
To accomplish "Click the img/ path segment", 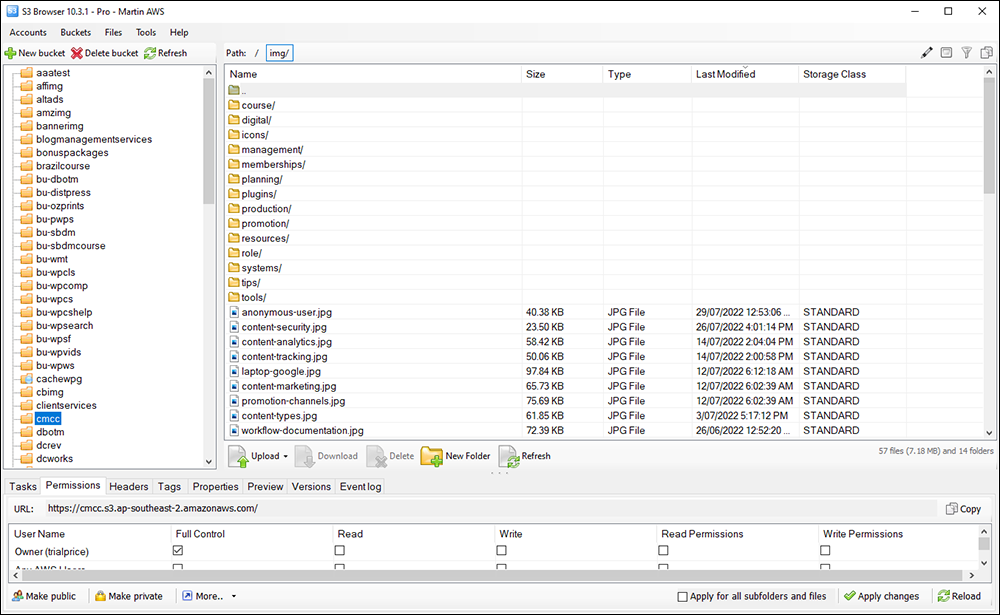I will tap(279, 53).
